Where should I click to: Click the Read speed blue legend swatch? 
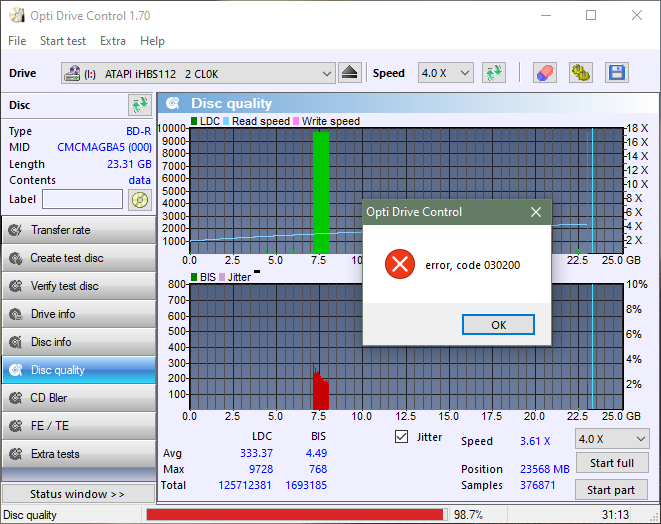tap(226, 121)
